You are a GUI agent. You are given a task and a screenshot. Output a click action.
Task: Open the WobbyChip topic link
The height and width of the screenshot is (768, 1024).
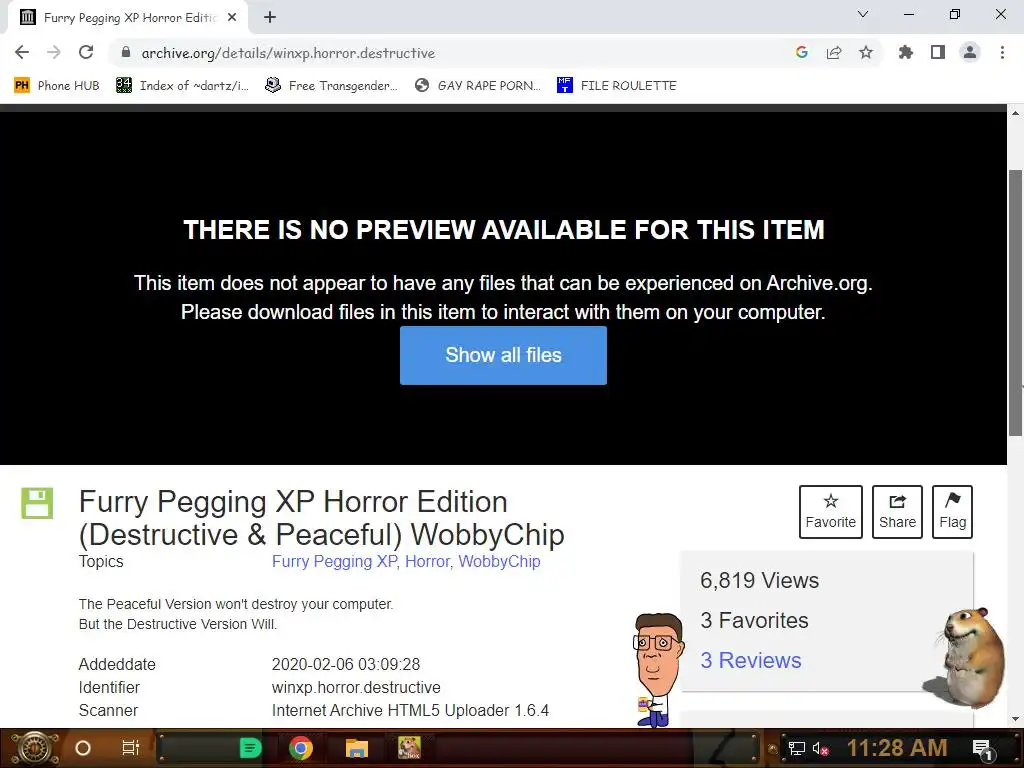[499, 562]
